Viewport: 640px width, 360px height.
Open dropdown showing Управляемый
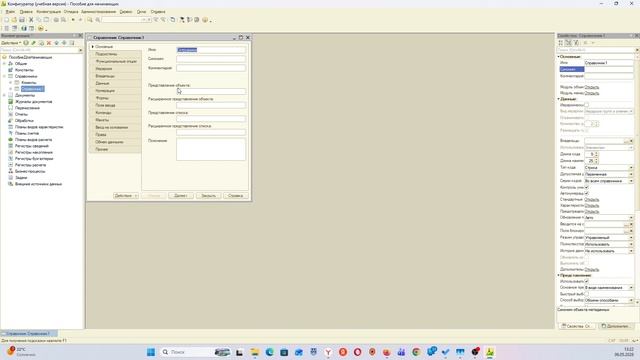click(x=631, y=238)
